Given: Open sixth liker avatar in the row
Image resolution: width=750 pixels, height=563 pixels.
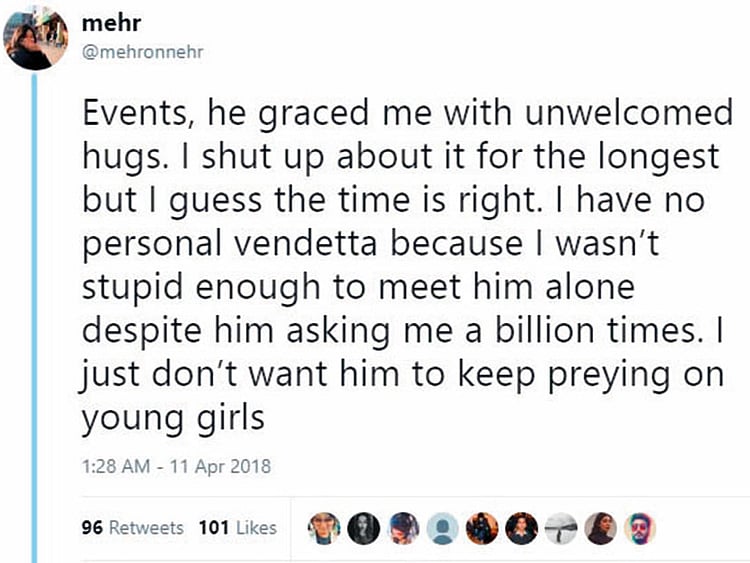Looking at the screenshot, I should coord(521,527).
